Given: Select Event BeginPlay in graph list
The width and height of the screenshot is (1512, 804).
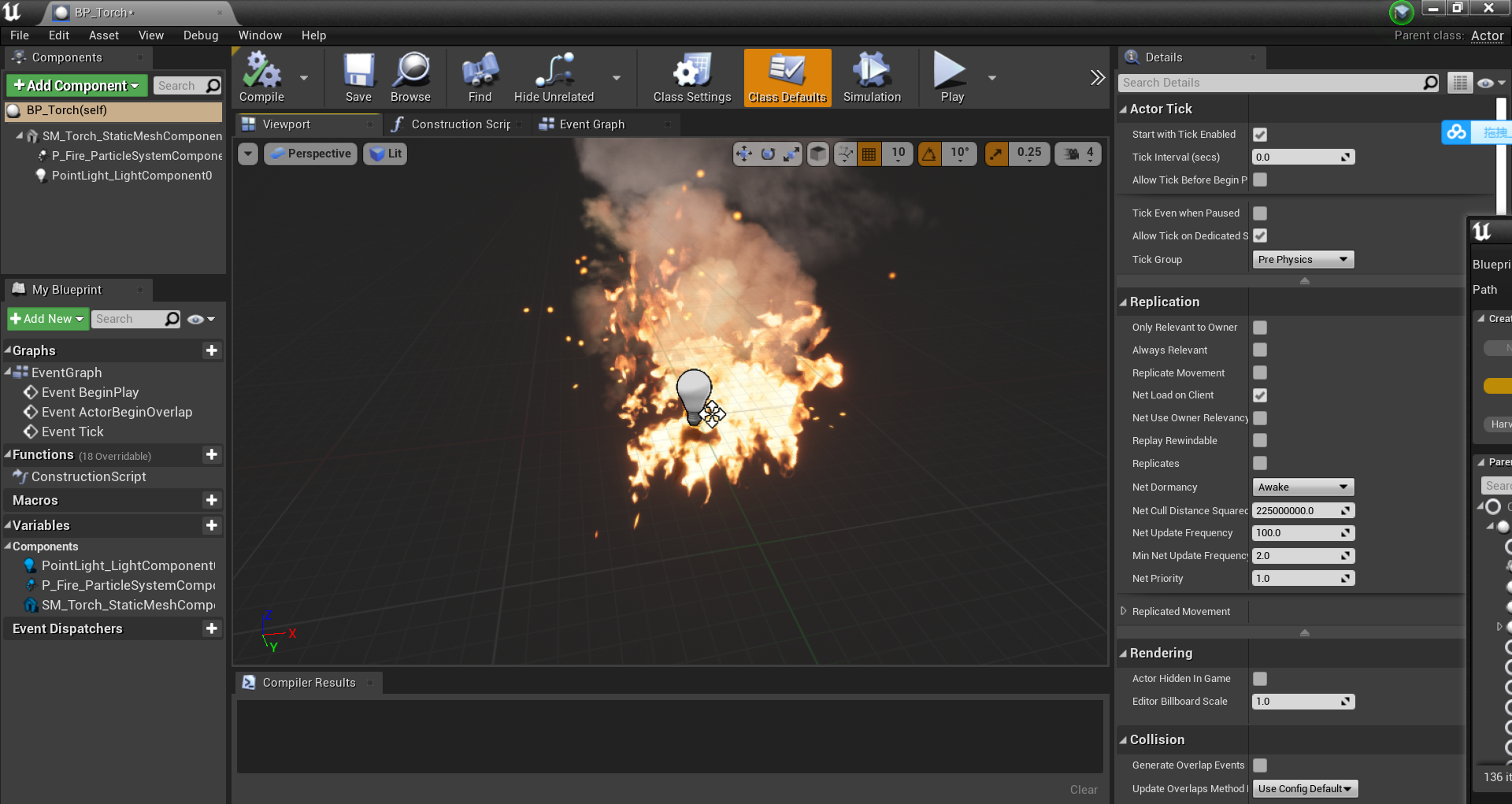Looking at the screenshot, I should 90,392.
